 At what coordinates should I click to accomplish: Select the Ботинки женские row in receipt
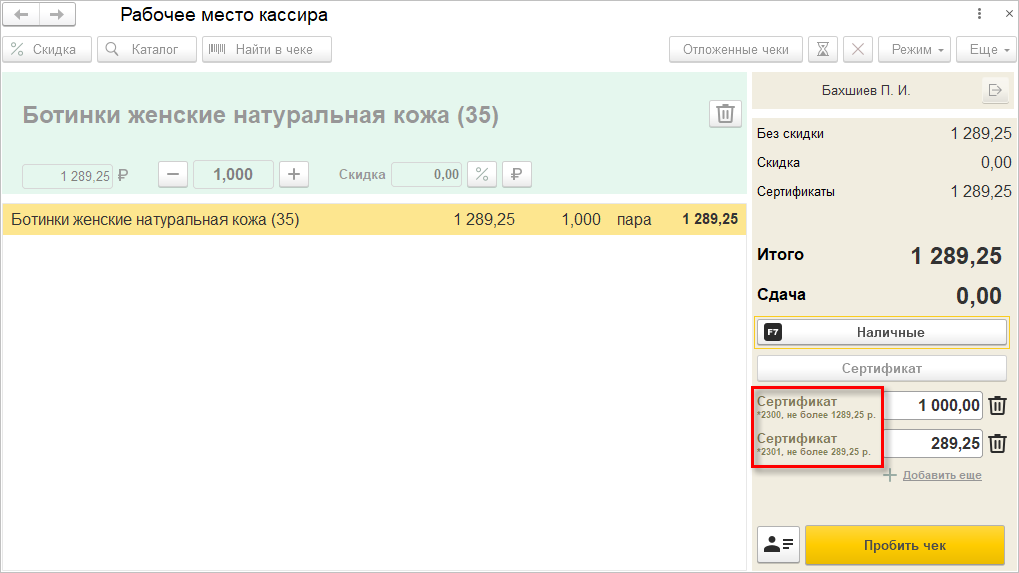(374, 220)
